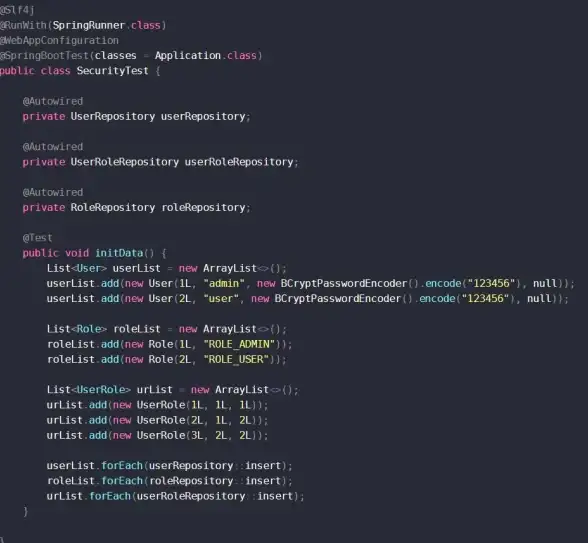Click UserRole(2L, 1L, 2L) line
The width and height of the screenshot is (588, 543).
pos(157,420)
